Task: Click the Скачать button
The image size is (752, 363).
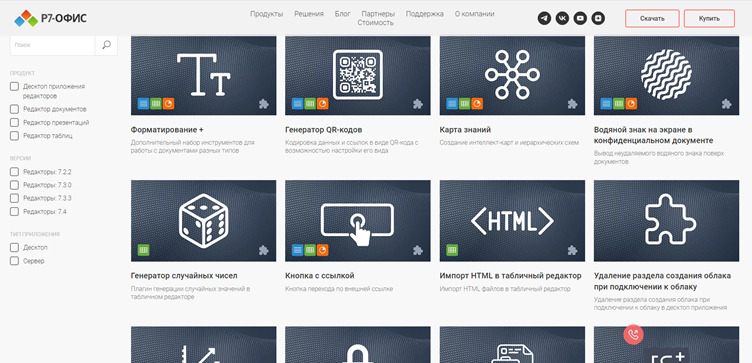Action: click(x=652, y=19)
